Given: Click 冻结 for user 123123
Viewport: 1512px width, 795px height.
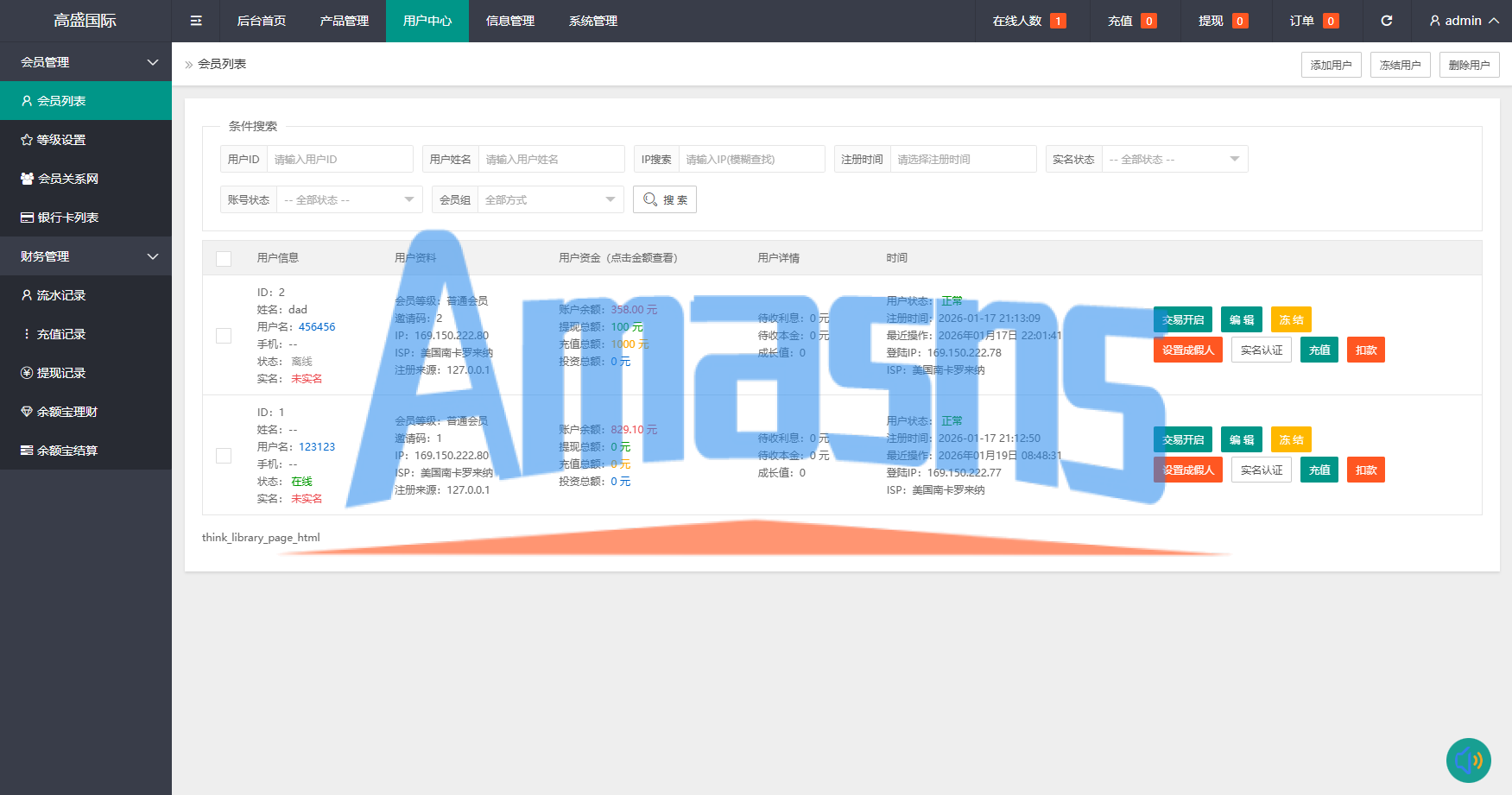Looking at the screenshot, I should [1292, 439].
